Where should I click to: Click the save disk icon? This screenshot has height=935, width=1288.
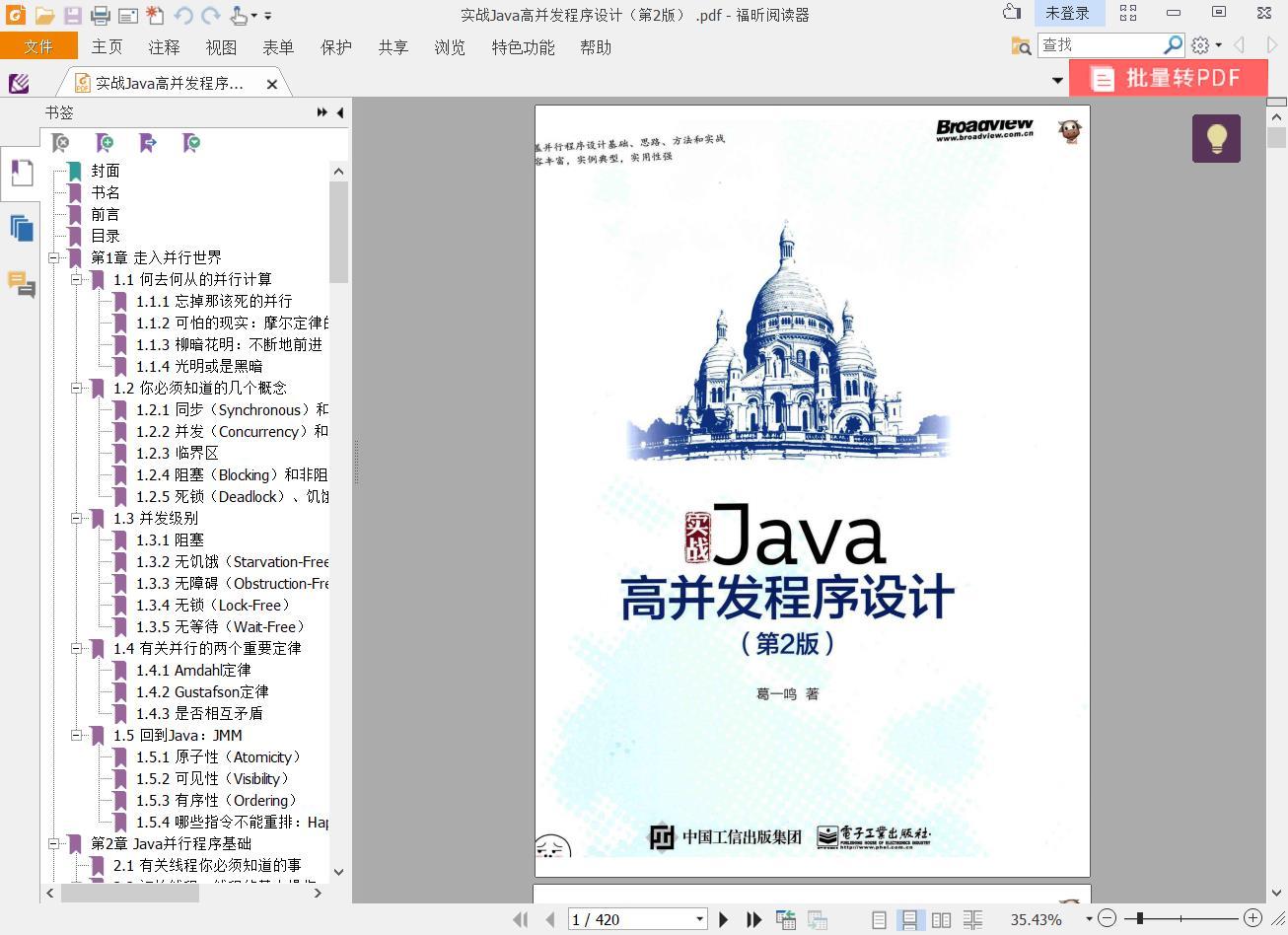tap(73, 15)
